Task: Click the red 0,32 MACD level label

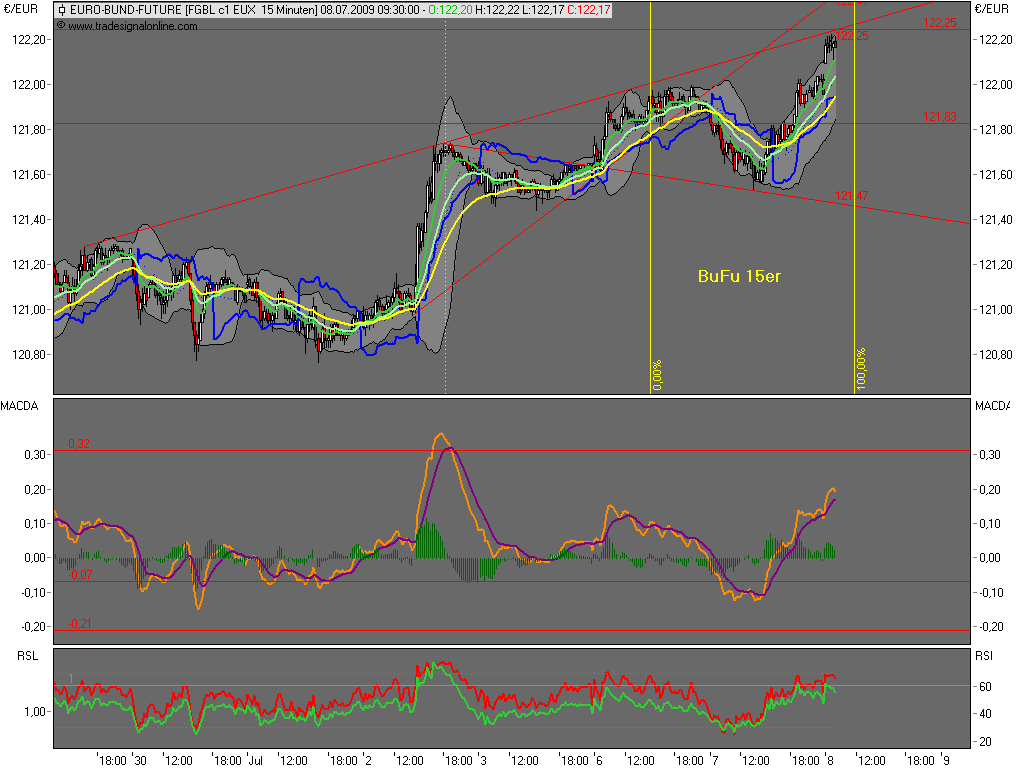Action: 78,444
